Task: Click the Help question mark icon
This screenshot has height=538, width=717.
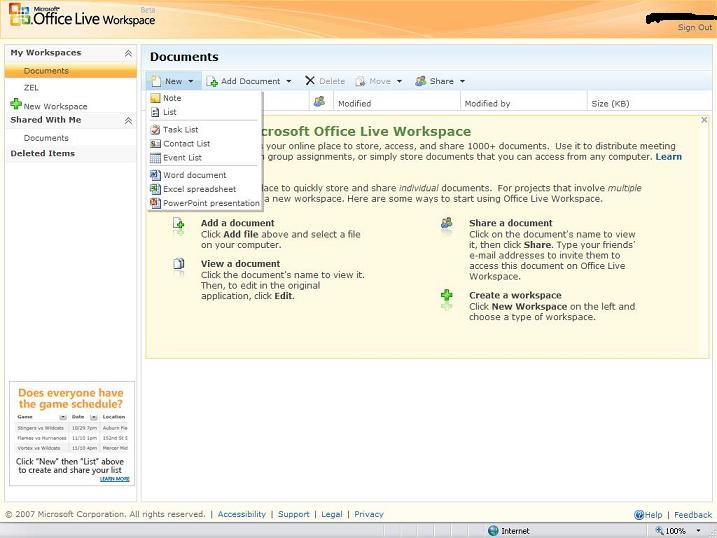Action: coord(639,515)
